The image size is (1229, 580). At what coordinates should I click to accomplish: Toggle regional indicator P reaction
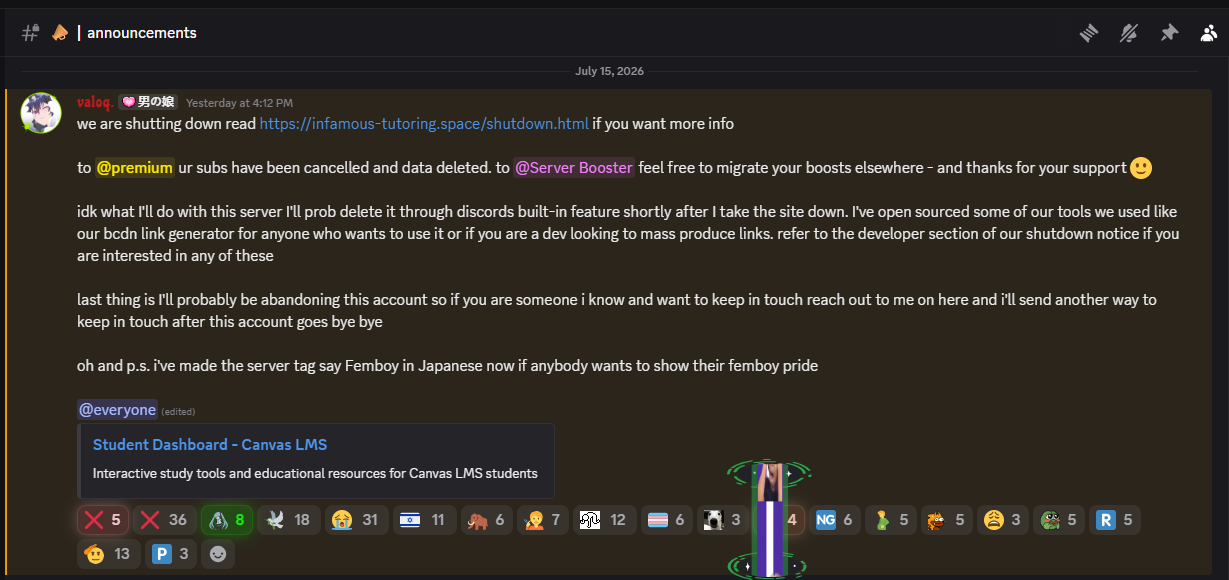tap(171, 554)
